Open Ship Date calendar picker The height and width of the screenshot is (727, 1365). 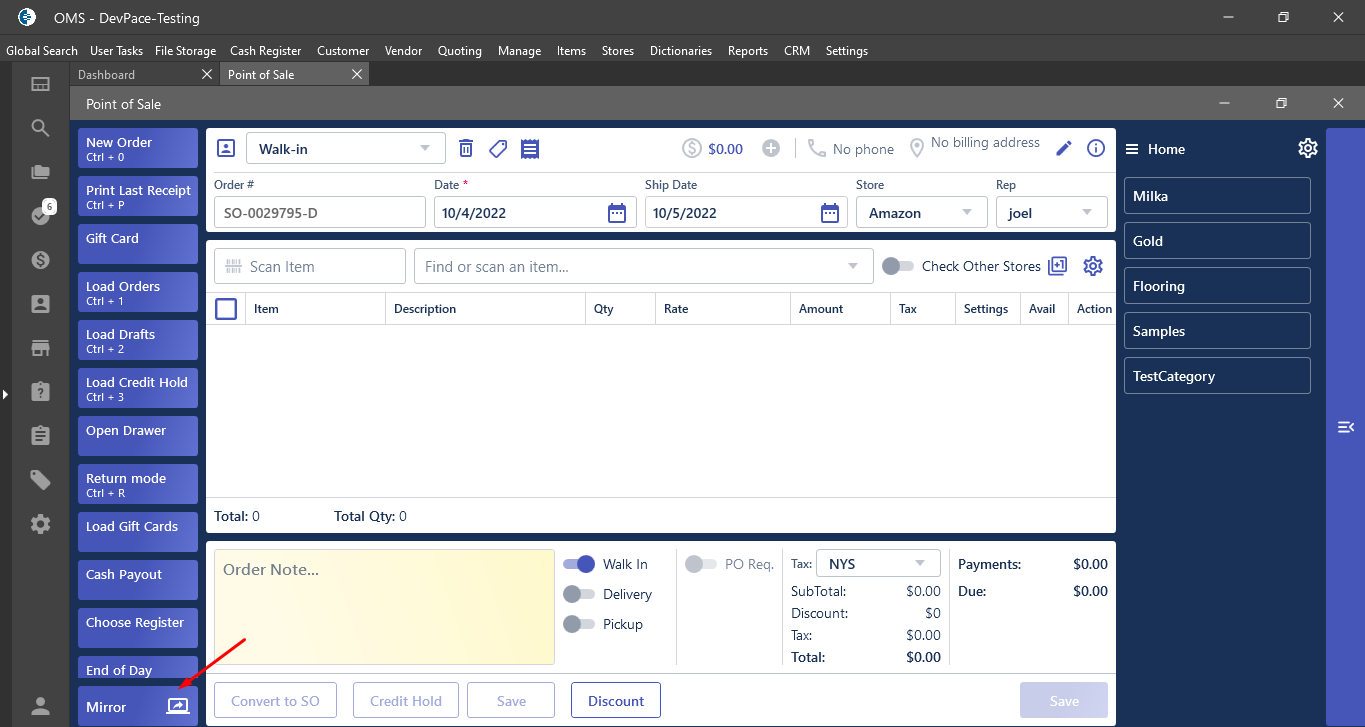pyautogui.click(x=829, y=213)
